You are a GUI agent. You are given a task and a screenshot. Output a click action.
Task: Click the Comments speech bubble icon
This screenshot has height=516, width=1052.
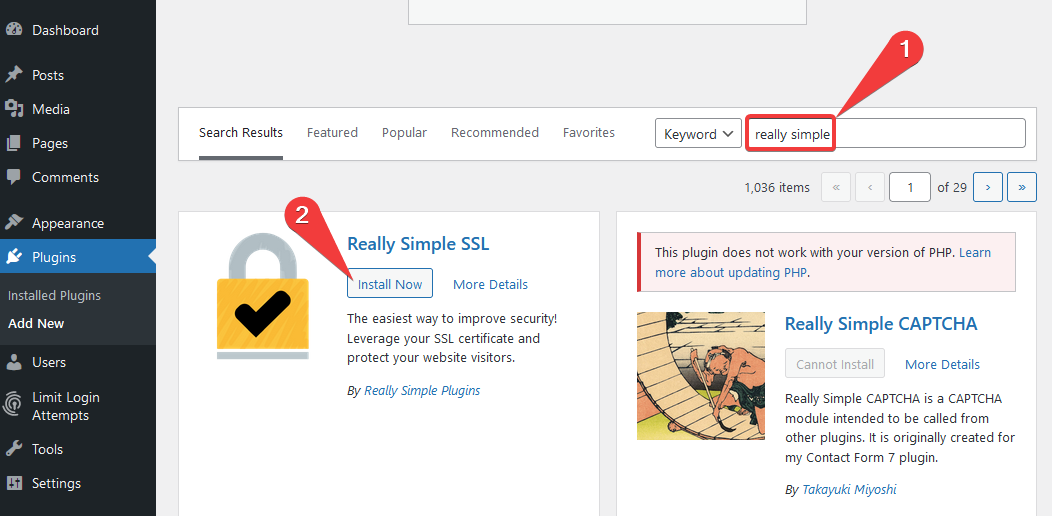[x=13, y=177]
